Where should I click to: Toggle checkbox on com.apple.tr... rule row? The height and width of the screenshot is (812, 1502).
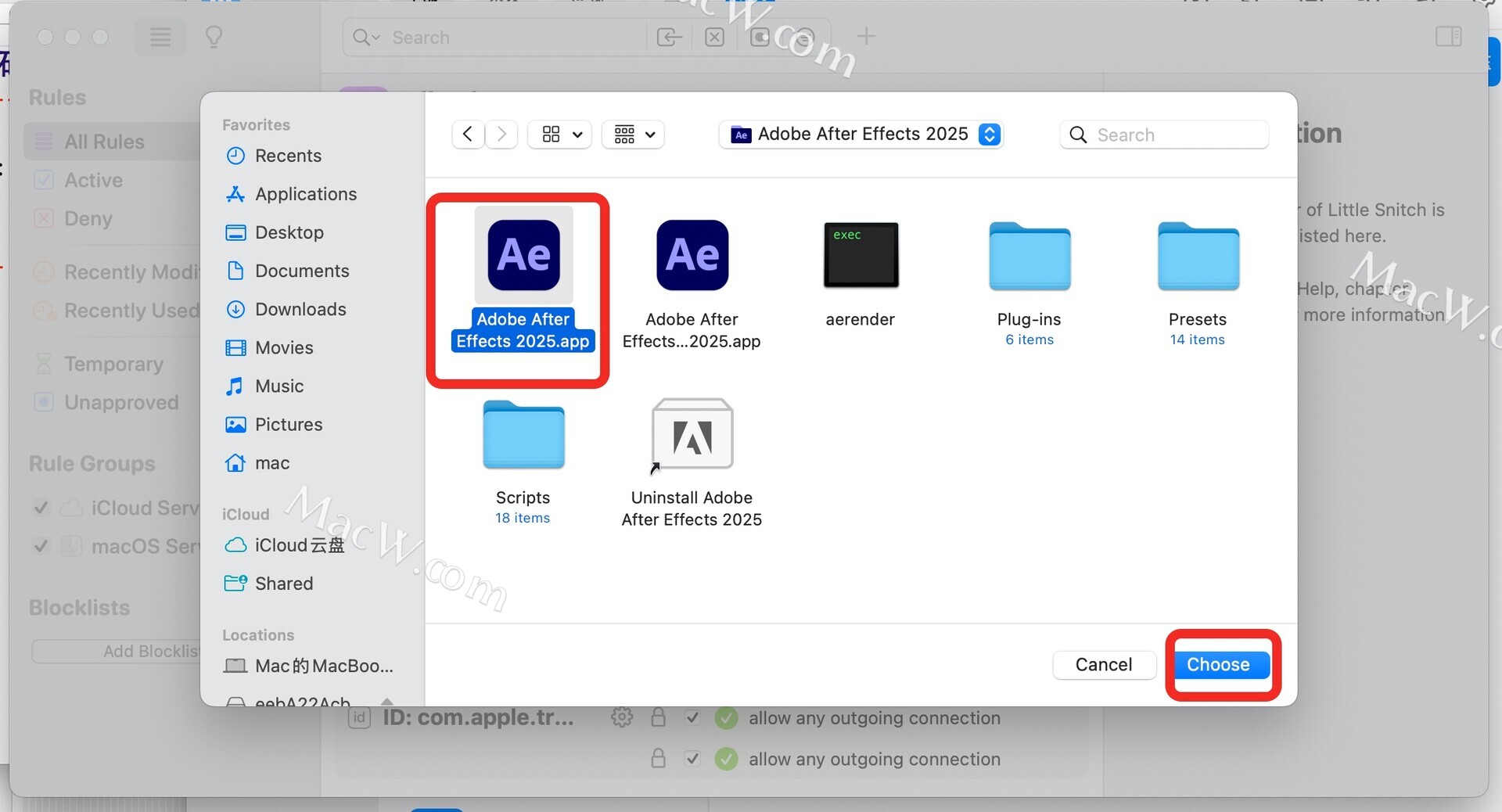[x=692, y=717]
